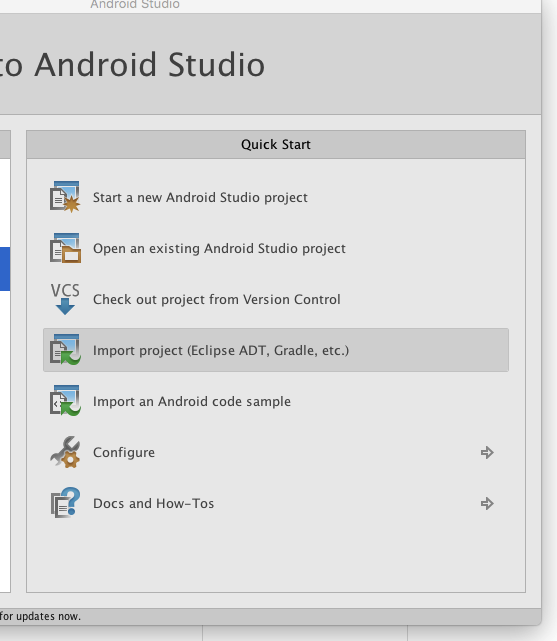Click the 'for updates now' status bar text
Image resolution: width=557 pixels, height=641 pixels.
[40, 616]
